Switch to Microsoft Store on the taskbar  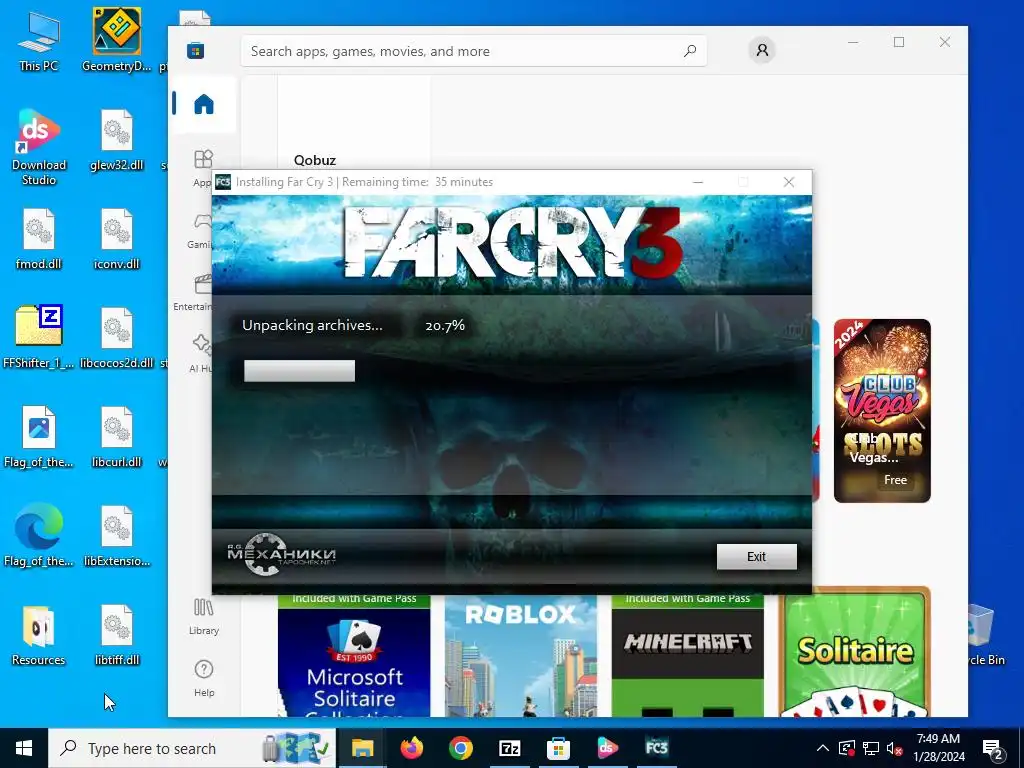click(558, 748)
